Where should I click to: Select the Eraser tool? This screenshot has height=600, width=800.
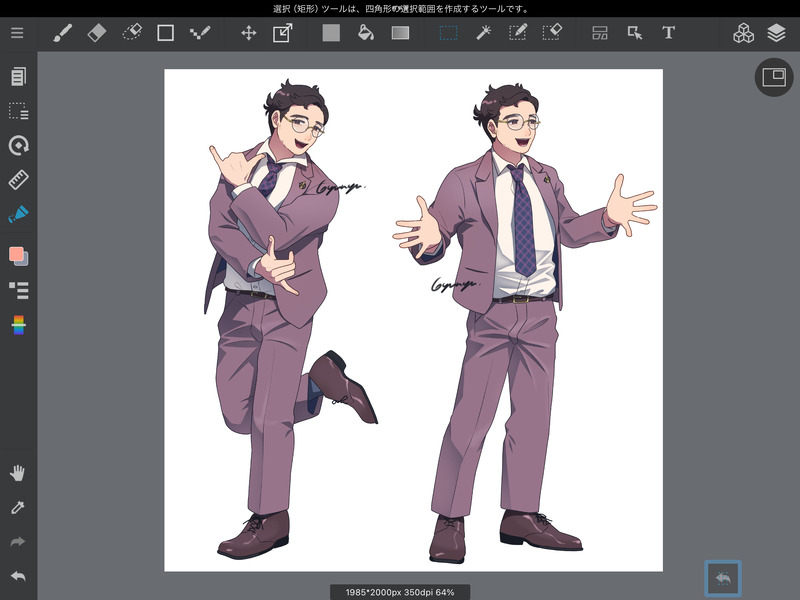click(x=96, y=33)
